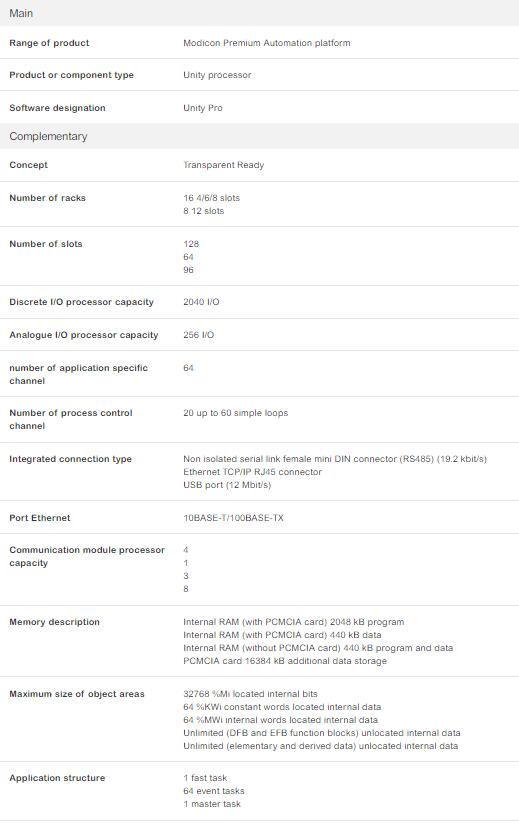Select the Unity Pro value

click(203, 107)
